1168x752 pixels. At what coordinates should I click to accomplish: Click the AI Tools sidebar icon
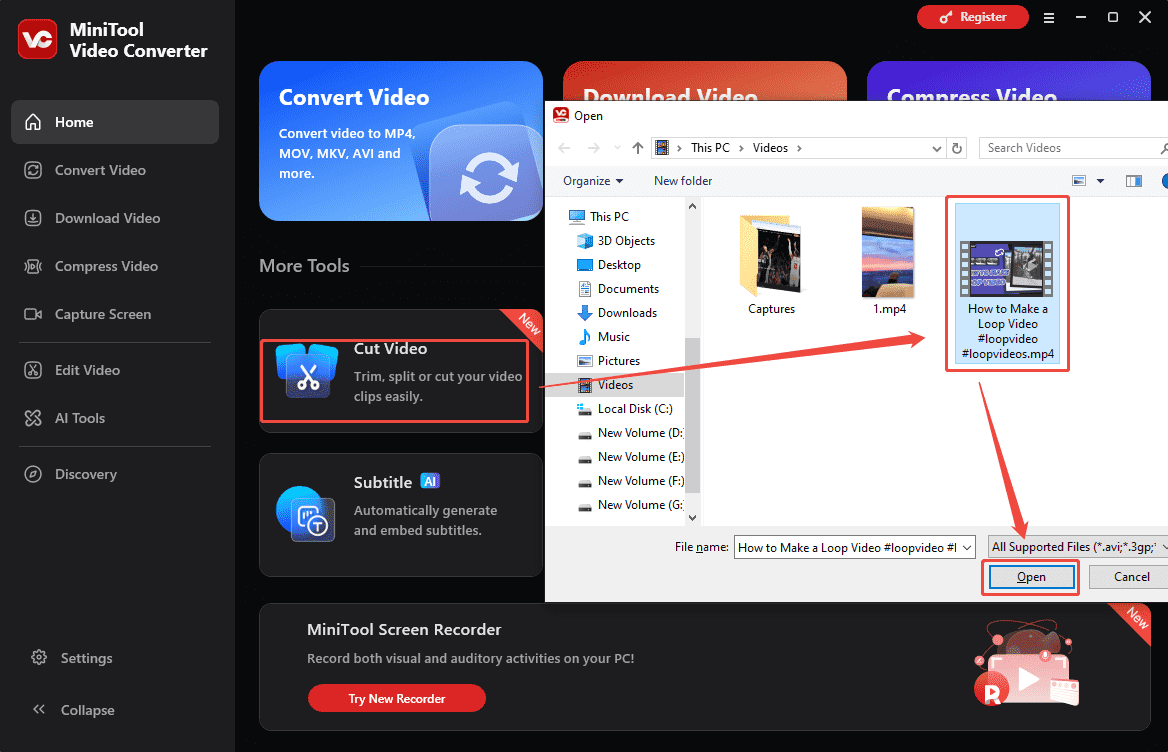(x=33, y=418)
